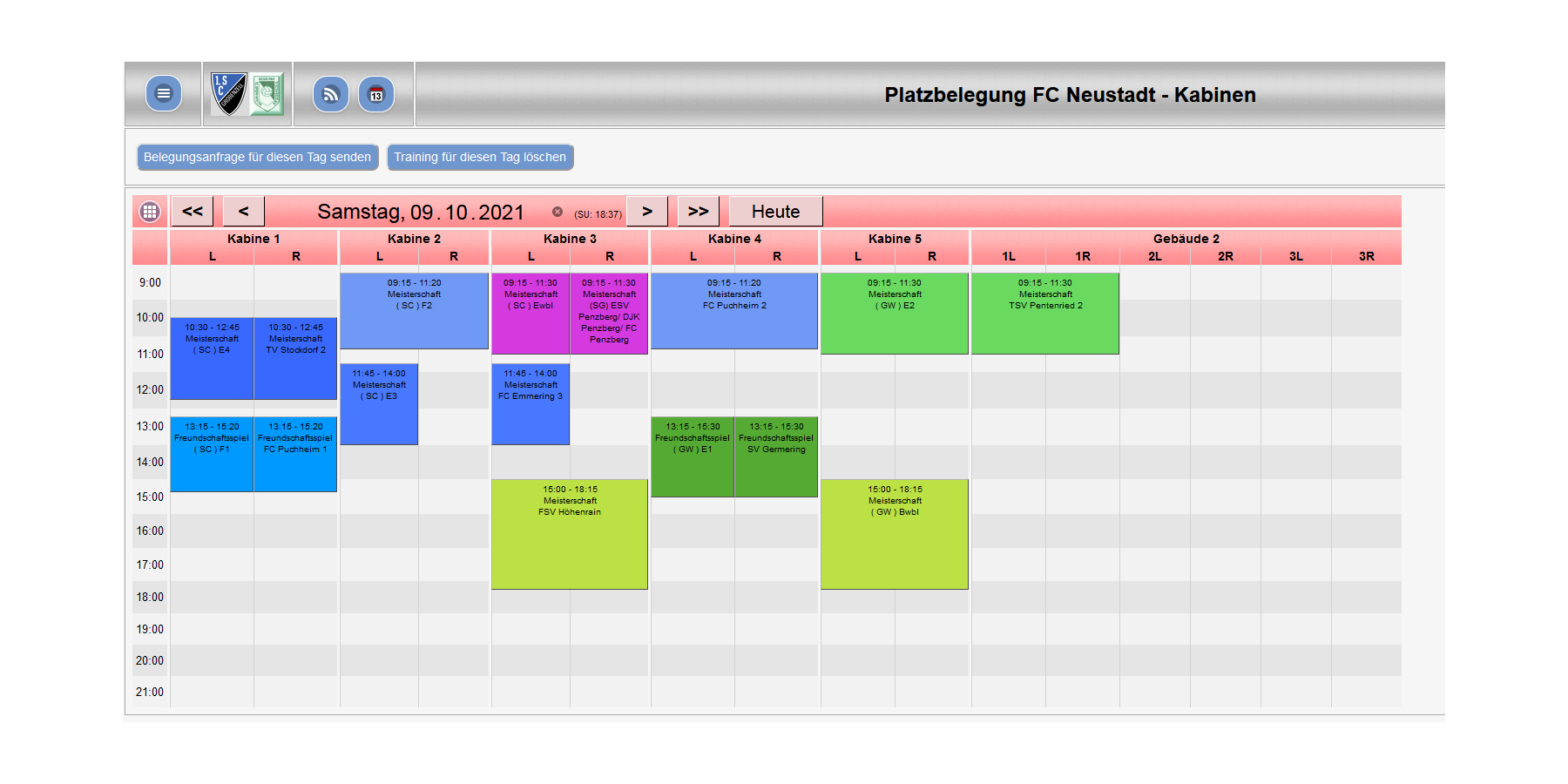Send Belegungsanfrage für diesen Tag
The image size is (1568, 784).
point(258,157)
